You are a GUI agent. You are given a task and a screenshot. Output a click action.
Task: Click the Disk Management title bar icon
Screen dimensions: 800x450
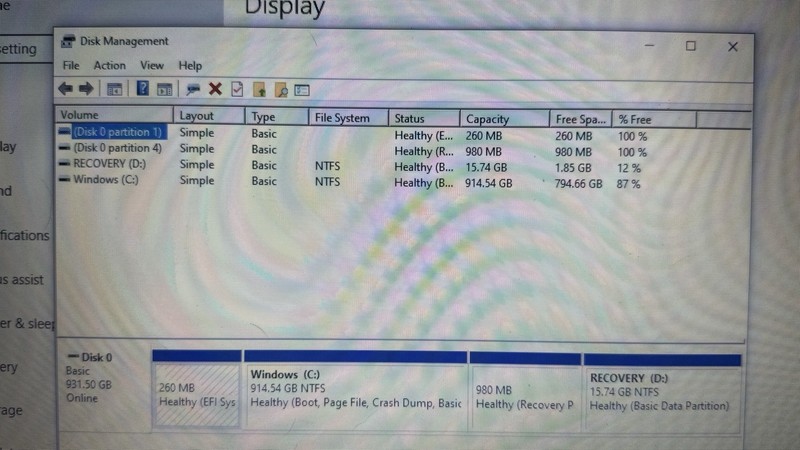[x=68, y=41]
